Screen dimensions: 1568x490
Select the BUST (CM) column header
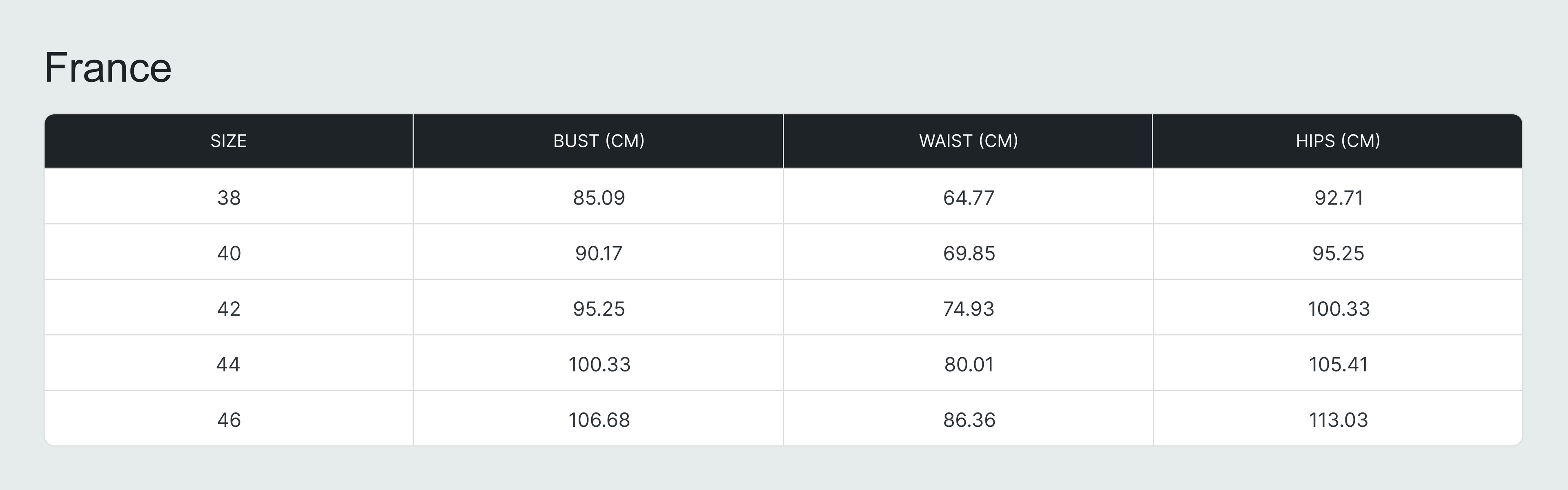598,141
